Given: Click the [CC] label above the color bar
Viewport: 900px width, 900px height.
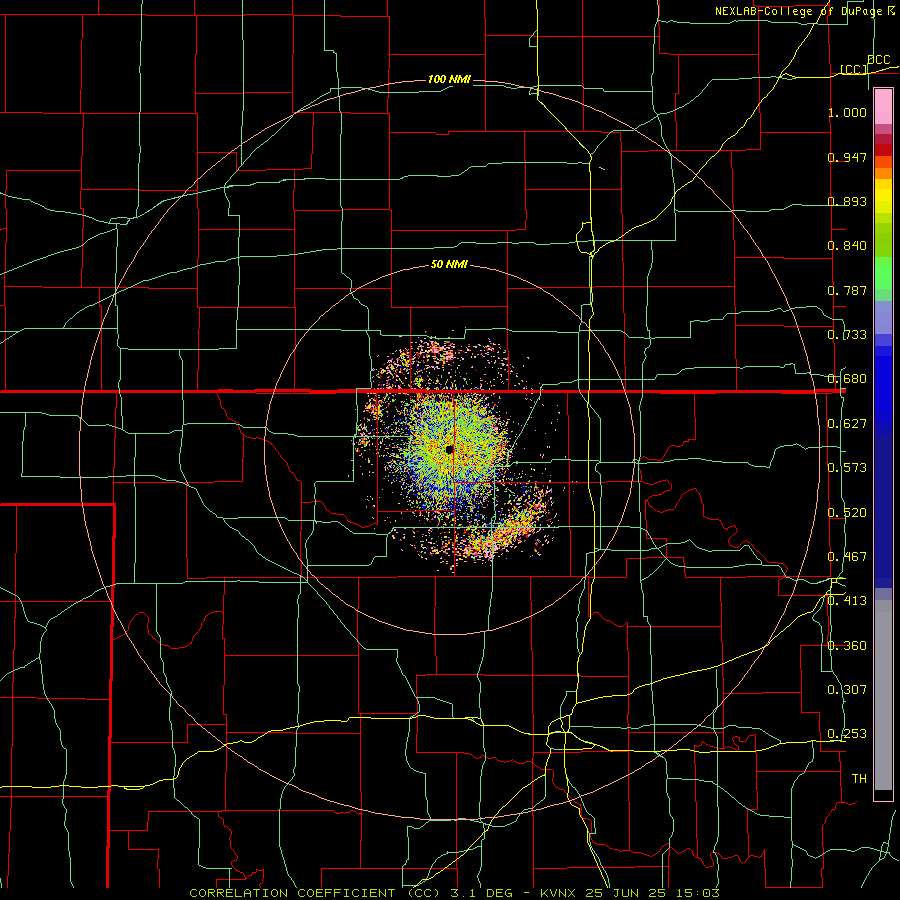Looking at the screenshot, I should (853, 69).
